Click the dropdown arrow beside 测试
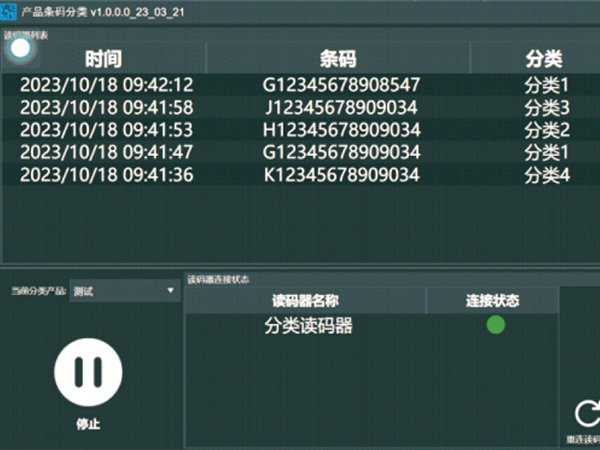600x450 pixels. [x=171, y=291]
